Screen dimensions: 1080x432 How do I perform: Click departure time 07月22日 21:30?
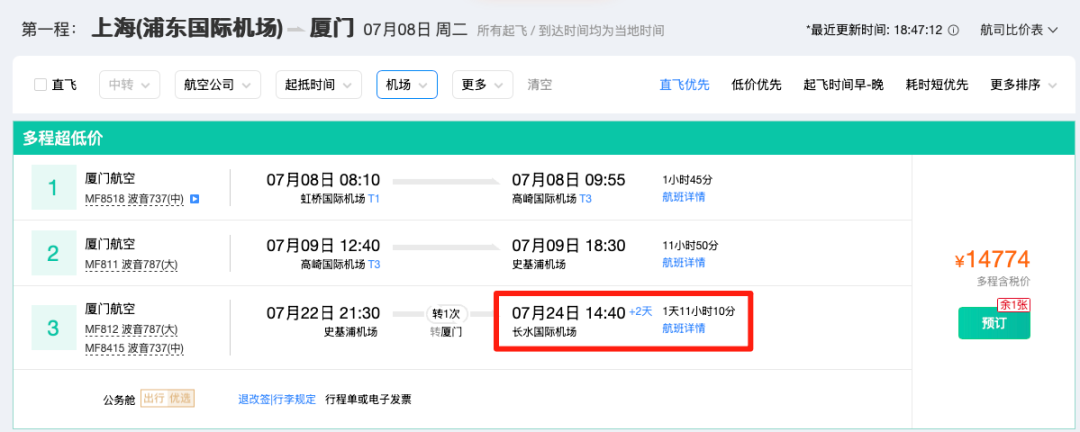tap(323, 313)
